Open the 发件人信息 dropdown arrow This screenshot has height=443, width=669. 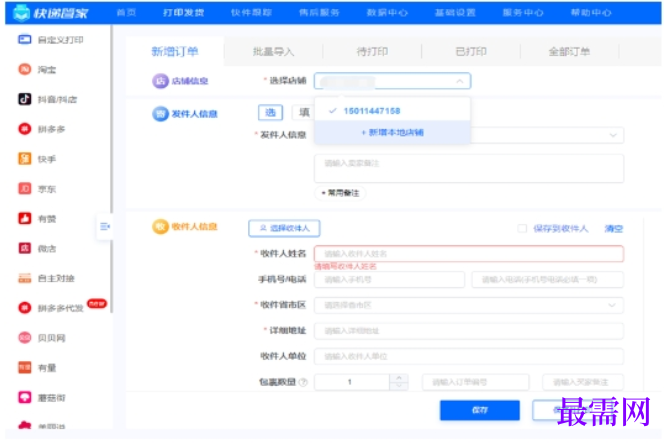(x=613, y=135)
